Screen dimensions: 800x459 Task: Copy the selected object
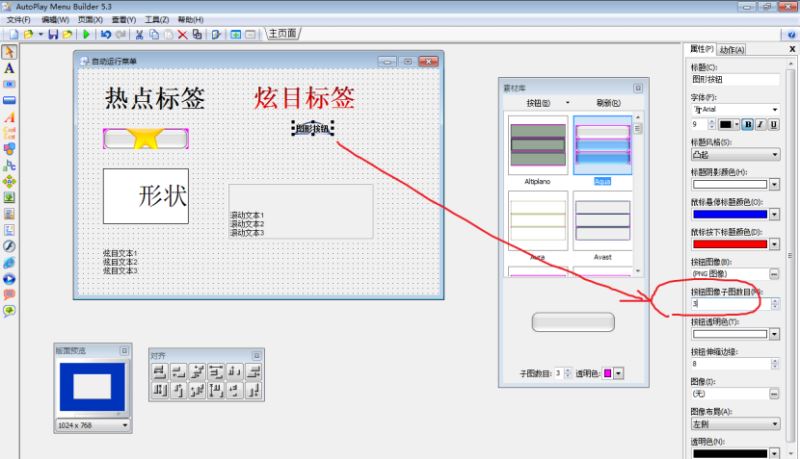pos(154,34)
